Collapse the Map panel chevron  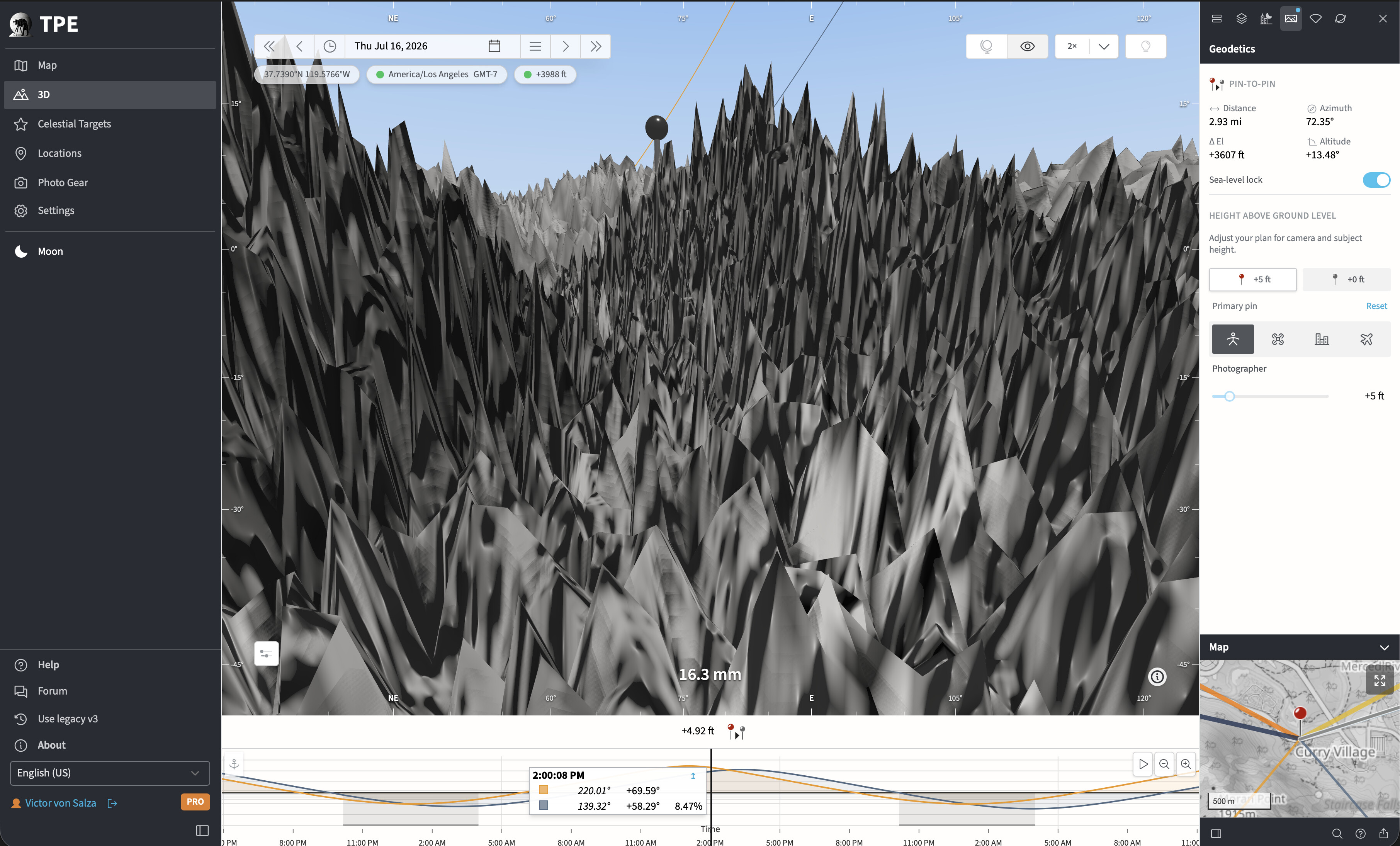tap(1384, 647)
